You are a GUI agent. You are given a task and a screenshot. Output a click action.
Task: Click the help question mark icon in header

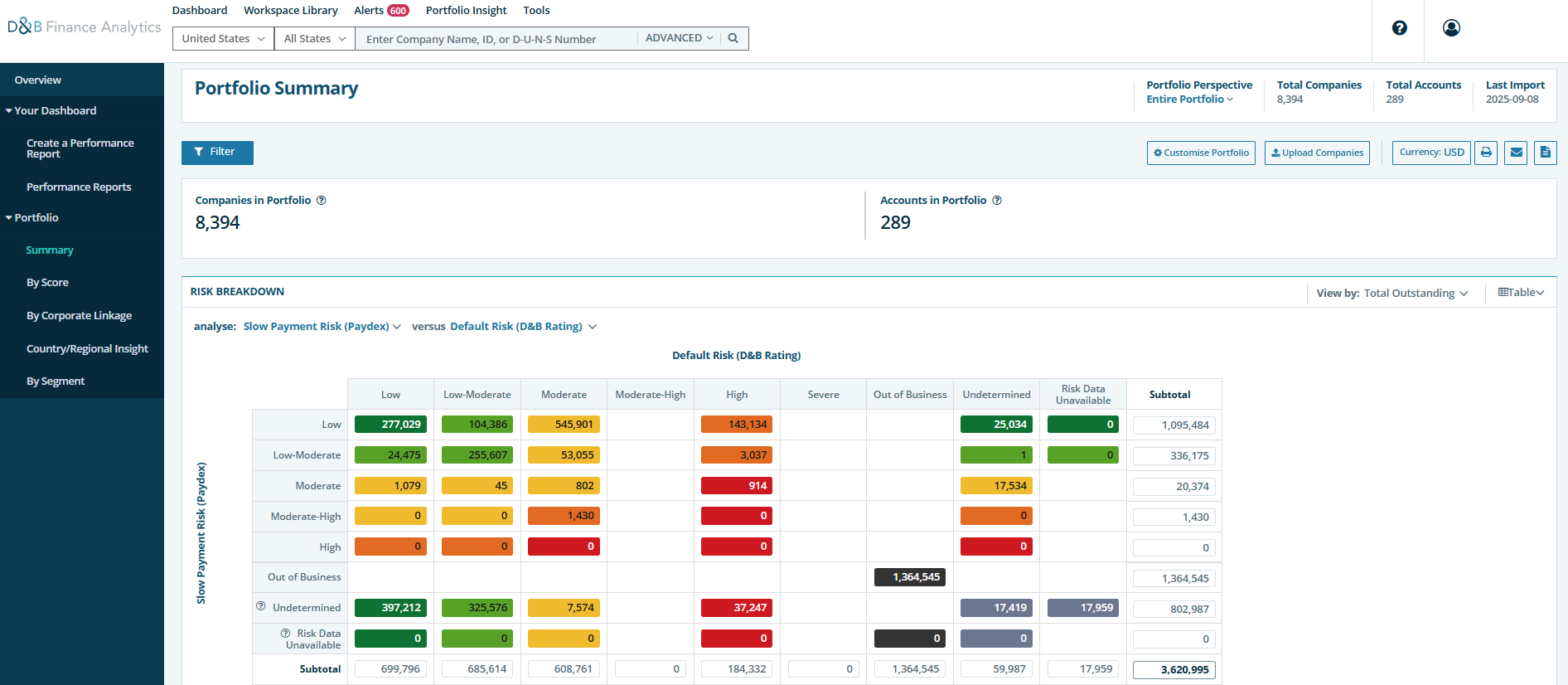pyautogui.click(x=1399, y=28)
